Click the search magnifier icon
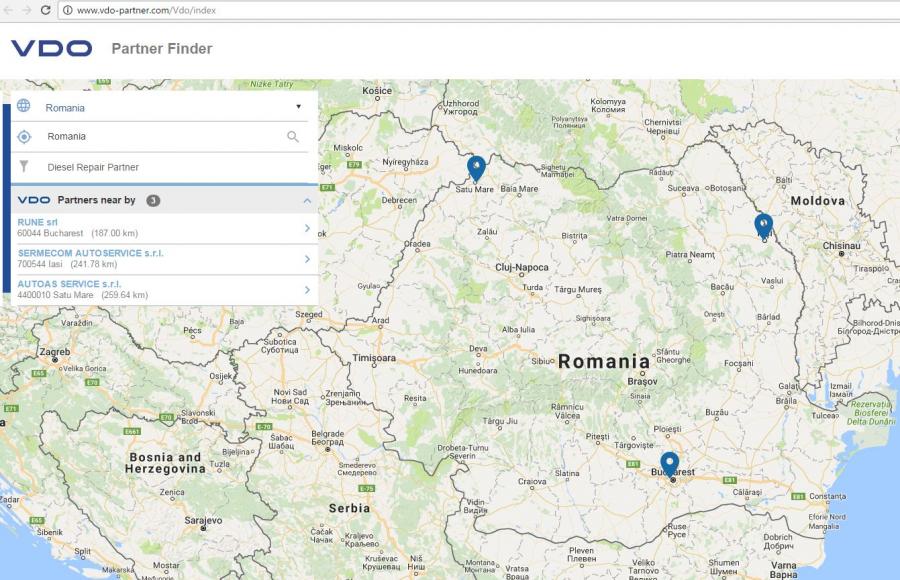The height and width of the screenshot is (580, 900). point(293,137)
